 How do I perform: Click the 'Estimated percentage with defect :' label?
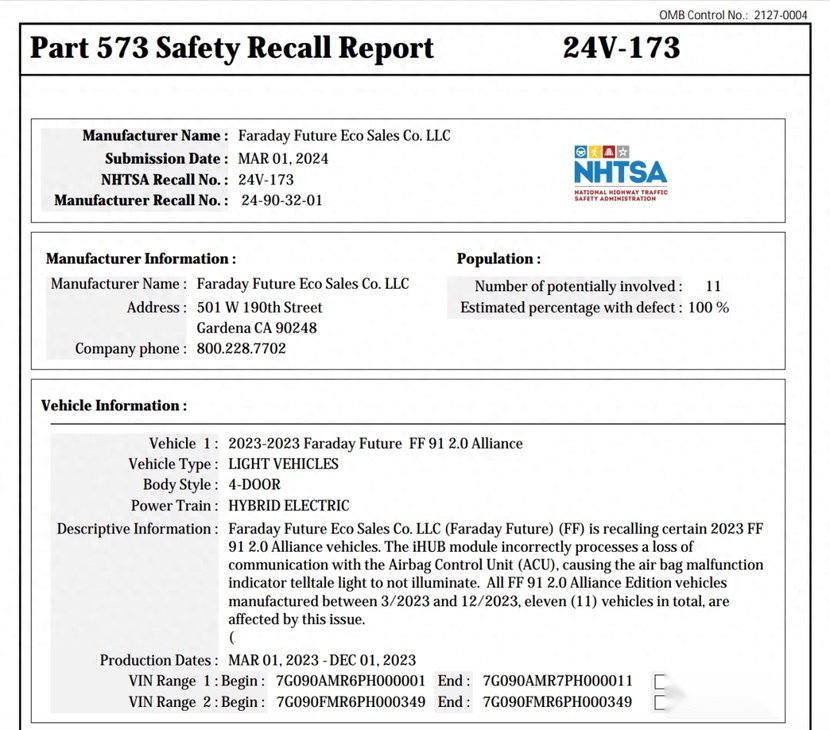(571, 307)
